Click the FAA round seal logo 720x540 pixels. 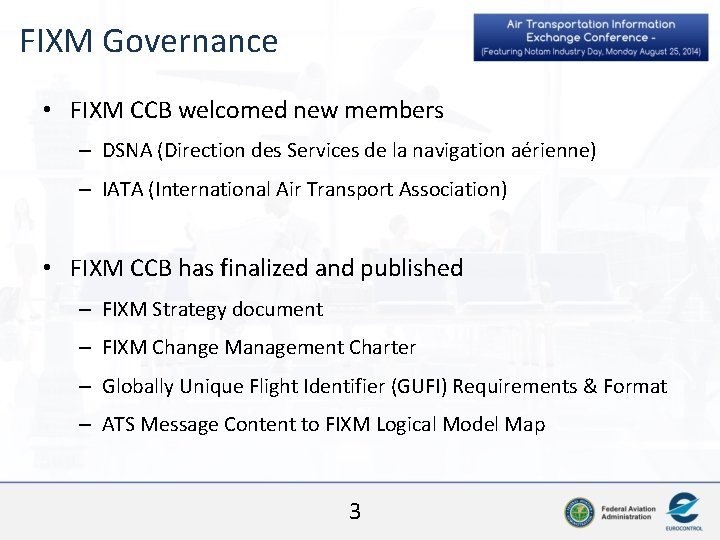[x=579, y=512]
